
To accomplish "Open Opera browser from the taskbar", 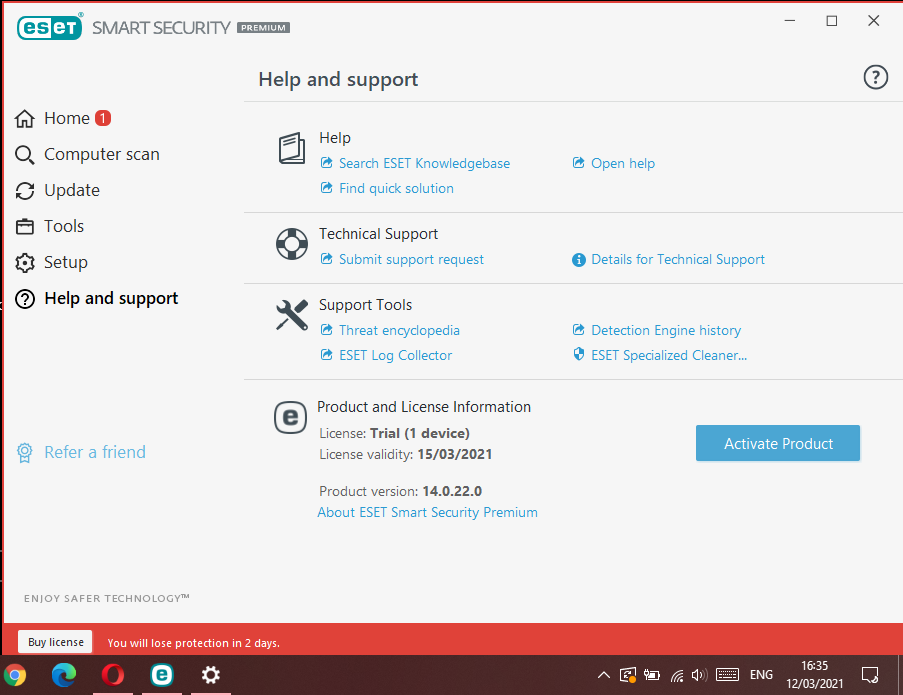I will click(x=113, y=675).
